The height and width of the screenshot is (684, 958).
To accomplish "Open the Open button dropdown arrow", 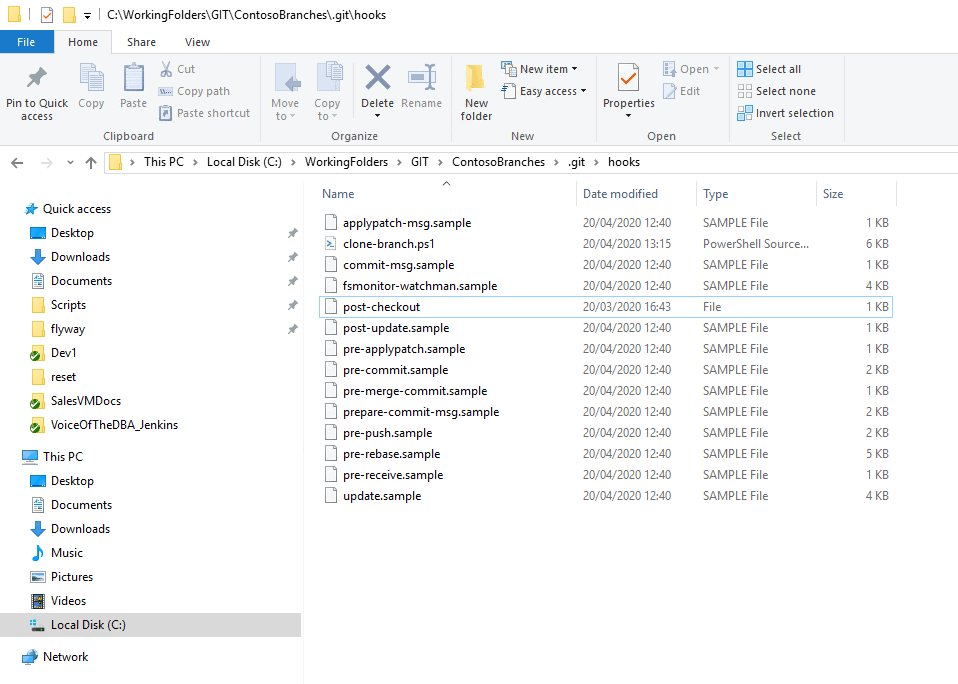I will [716, 69].
